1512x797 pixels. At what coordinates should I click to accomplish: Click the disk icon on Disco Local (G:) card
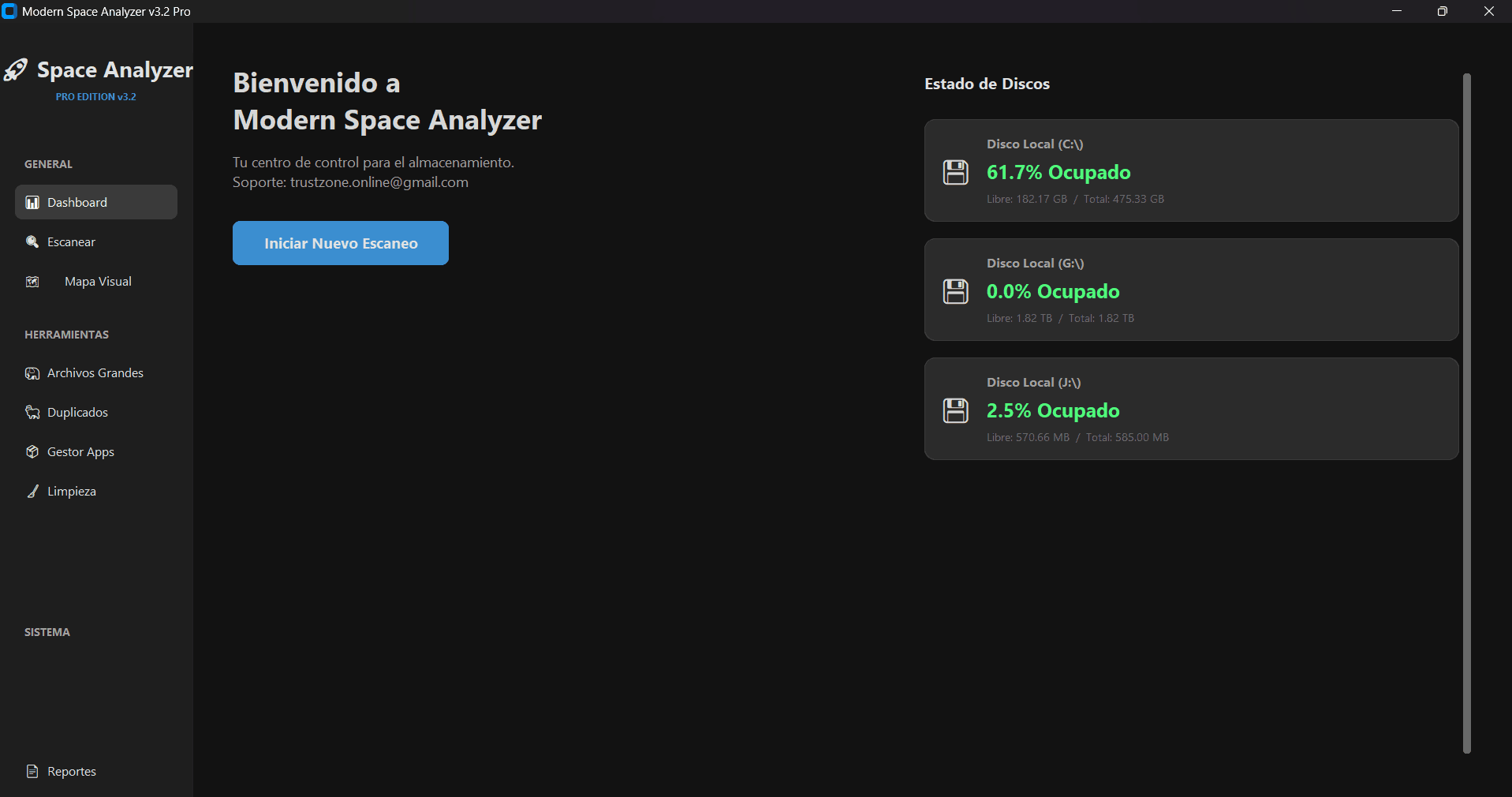tap(955, 291)
